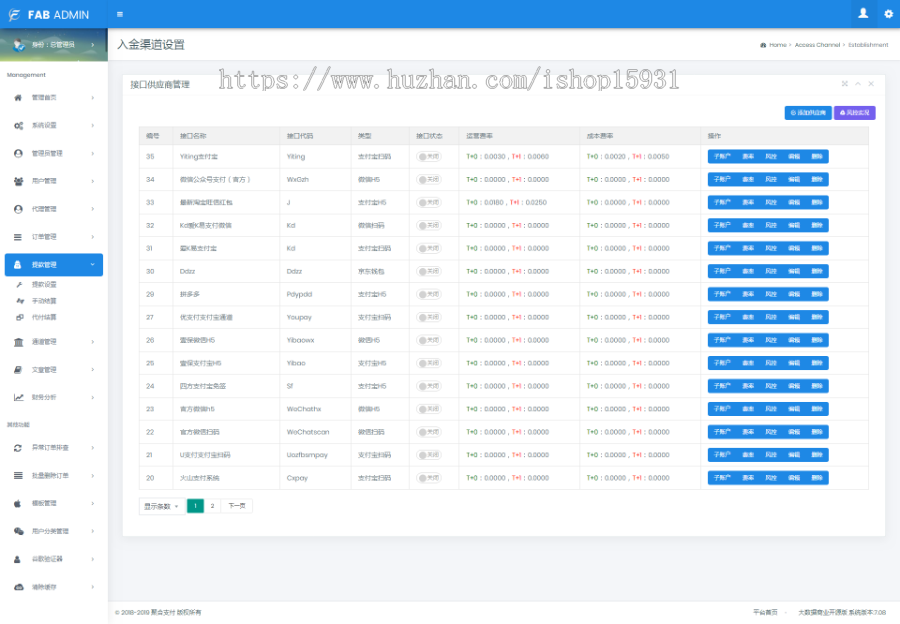Collapse the highlighted blue sidebar menu

(x=54, y=265)
